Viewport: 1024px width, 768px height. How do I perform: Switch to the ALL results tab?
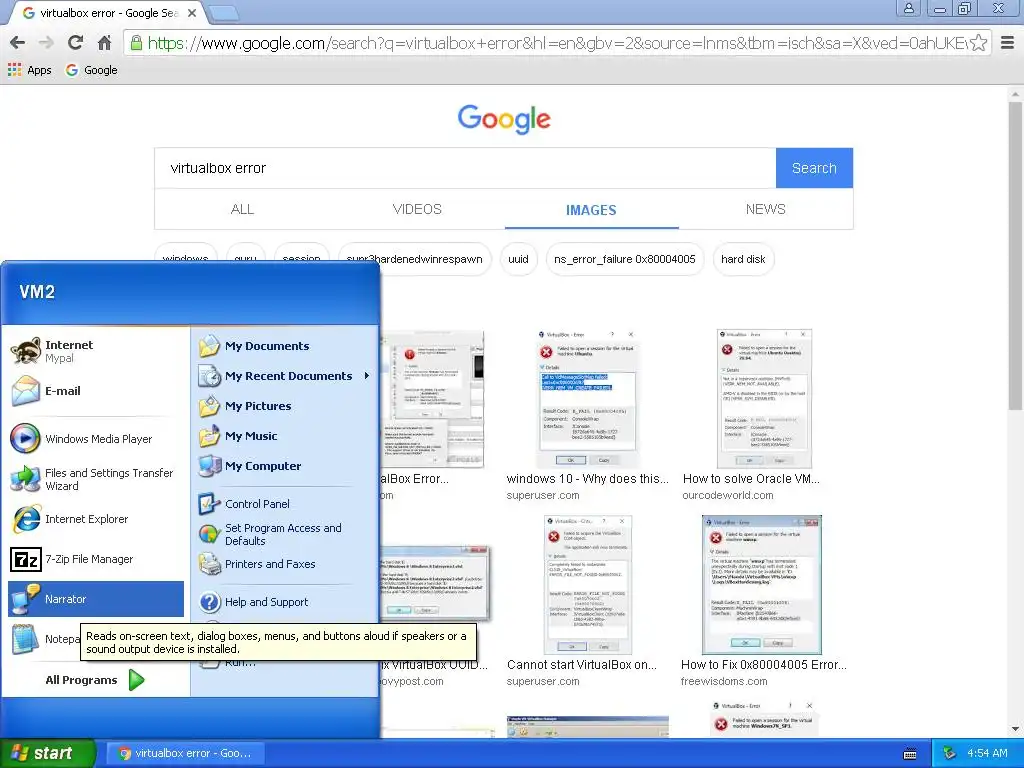[242, 210]
